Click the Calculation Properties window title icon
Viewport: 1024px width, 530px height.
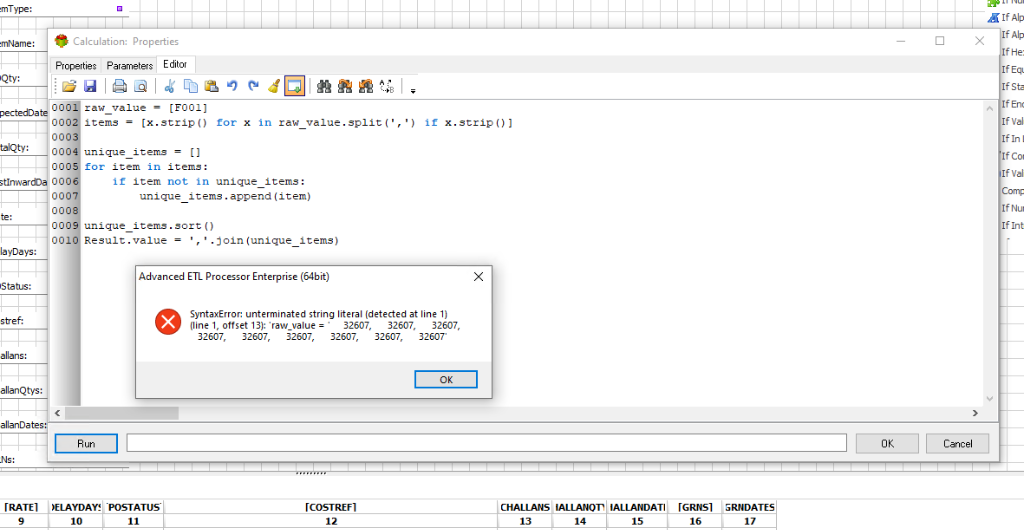click(61, 41)
